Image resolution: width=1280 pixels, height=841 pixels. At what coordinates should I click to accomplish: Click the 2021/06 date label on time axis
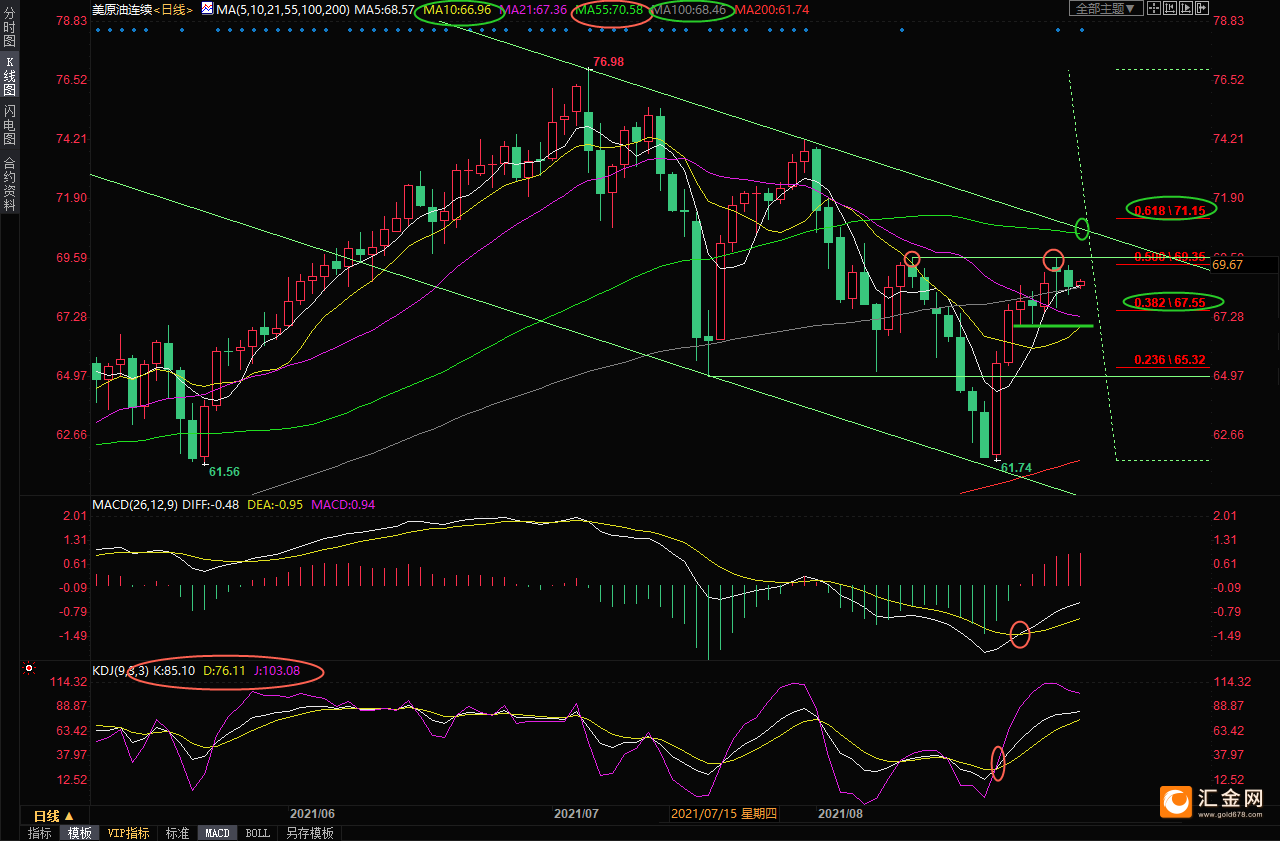point(312,814)
